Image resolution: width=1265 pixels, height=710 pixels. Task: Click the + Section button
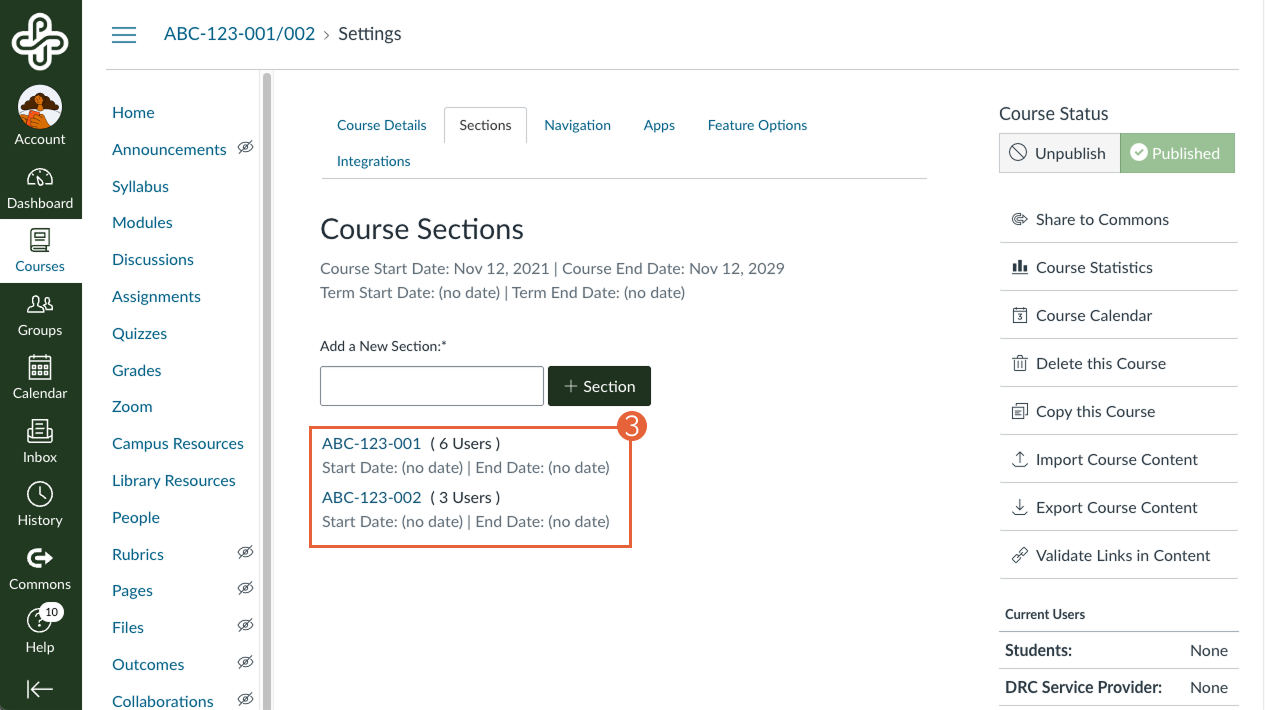point(599,385)
